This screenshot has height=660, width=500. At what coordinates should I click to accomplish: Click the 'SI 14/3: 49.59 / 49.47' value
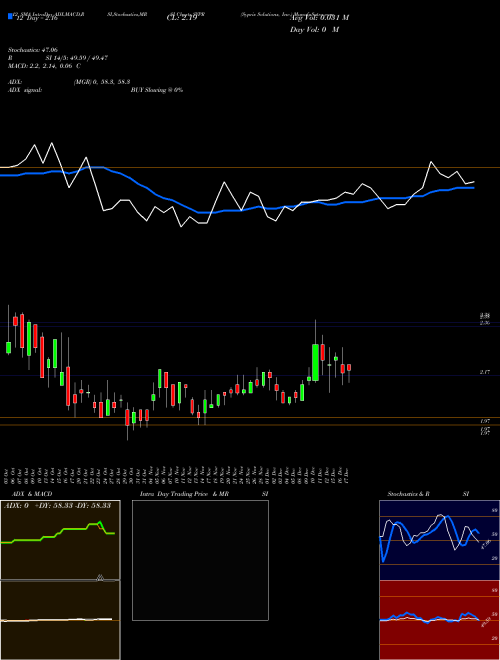tap(77, 58)
